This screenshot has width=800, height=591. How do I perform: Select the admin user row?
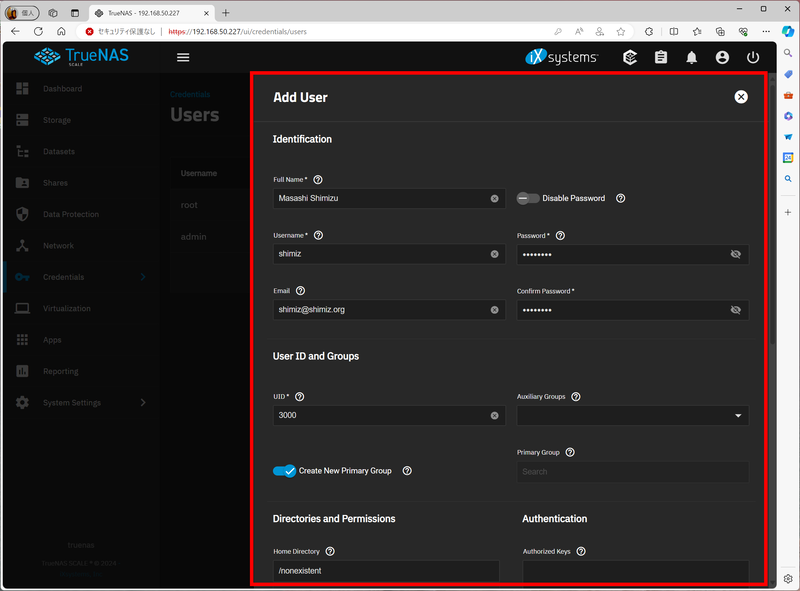click(210, 237)
